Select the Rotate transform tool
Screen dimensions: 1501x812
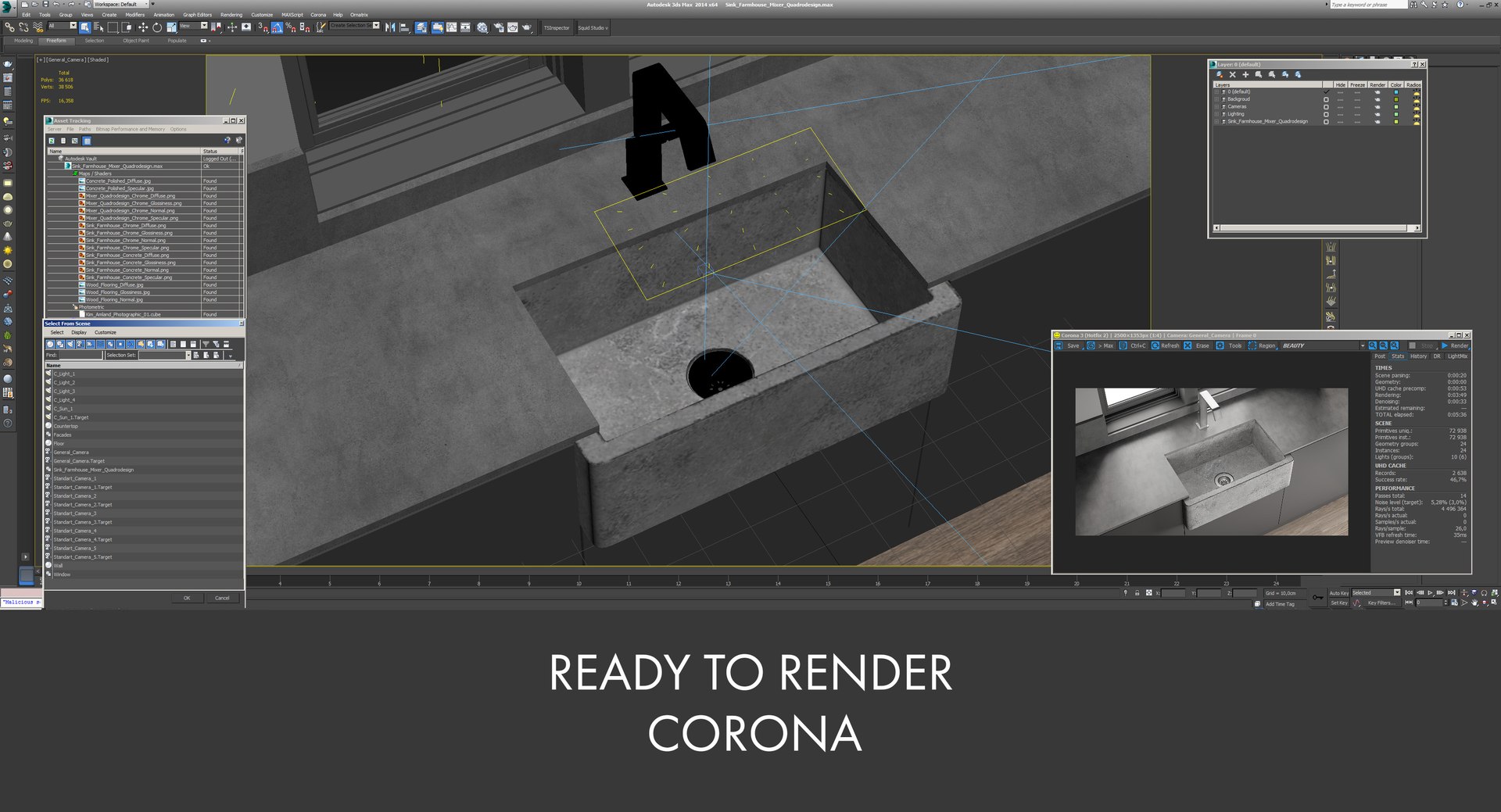[157, 27]
